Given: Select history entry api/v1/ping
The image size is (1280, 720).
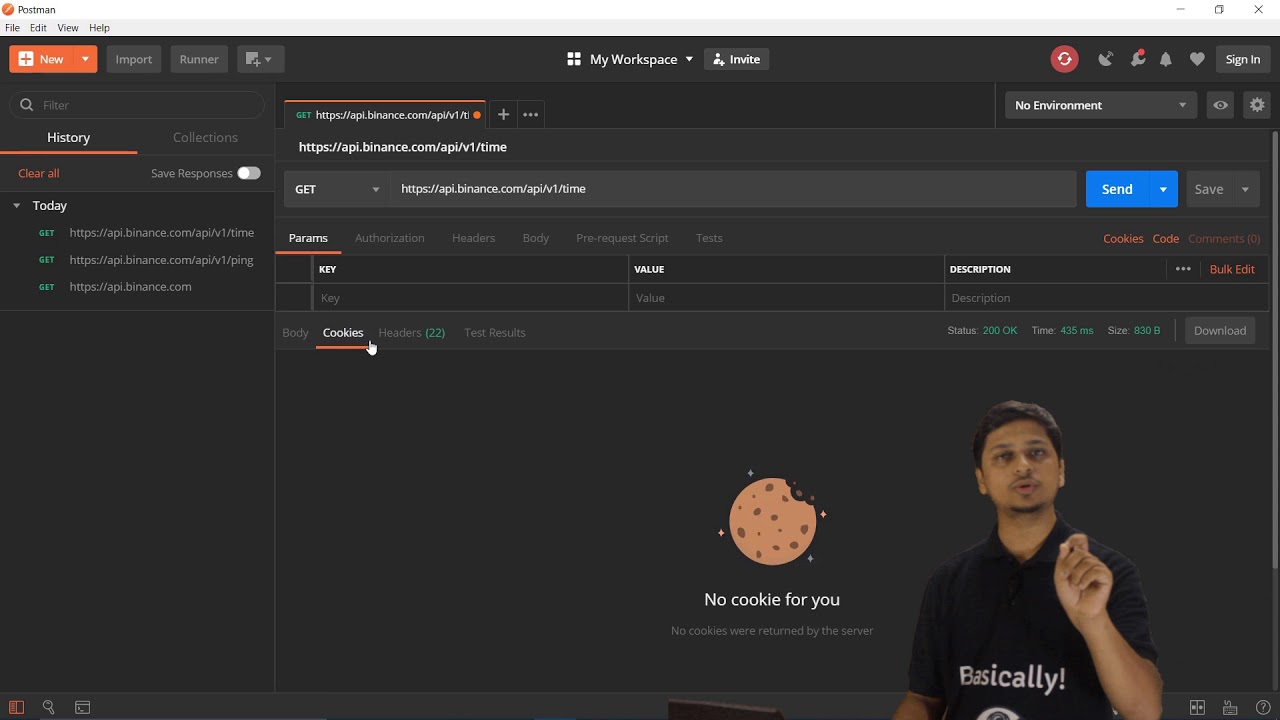Looking at the screenshot, I should (161, 260).
